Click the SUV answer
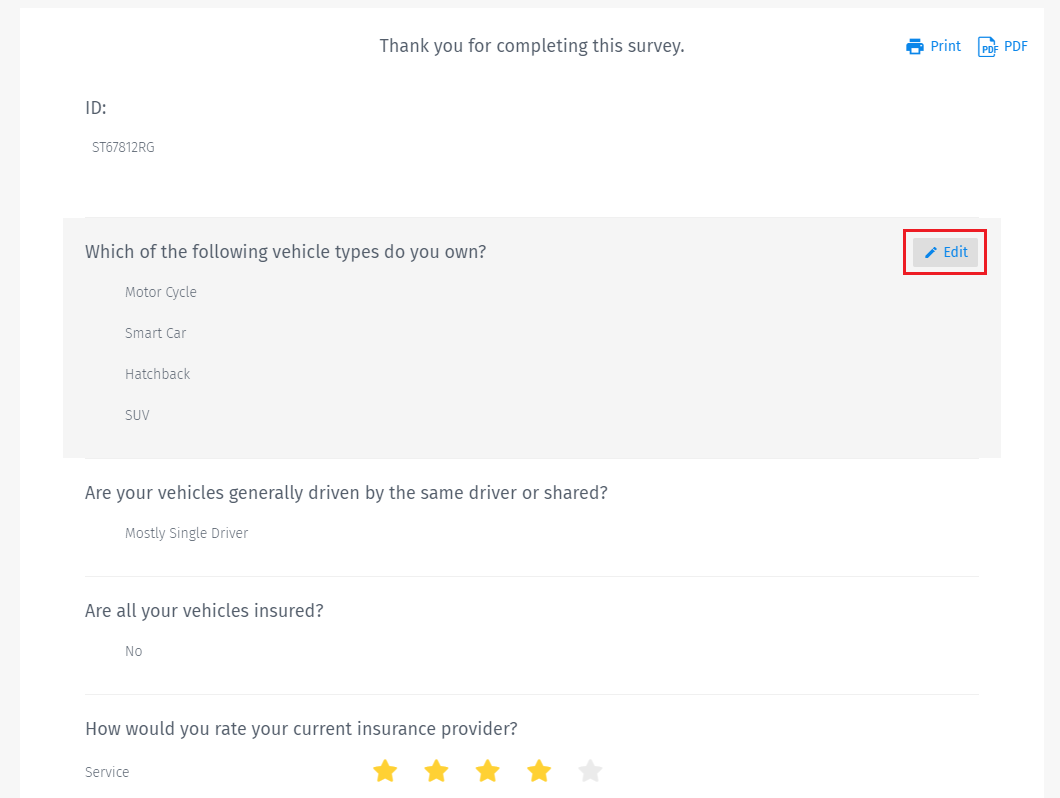 click(x=137, y=415)
